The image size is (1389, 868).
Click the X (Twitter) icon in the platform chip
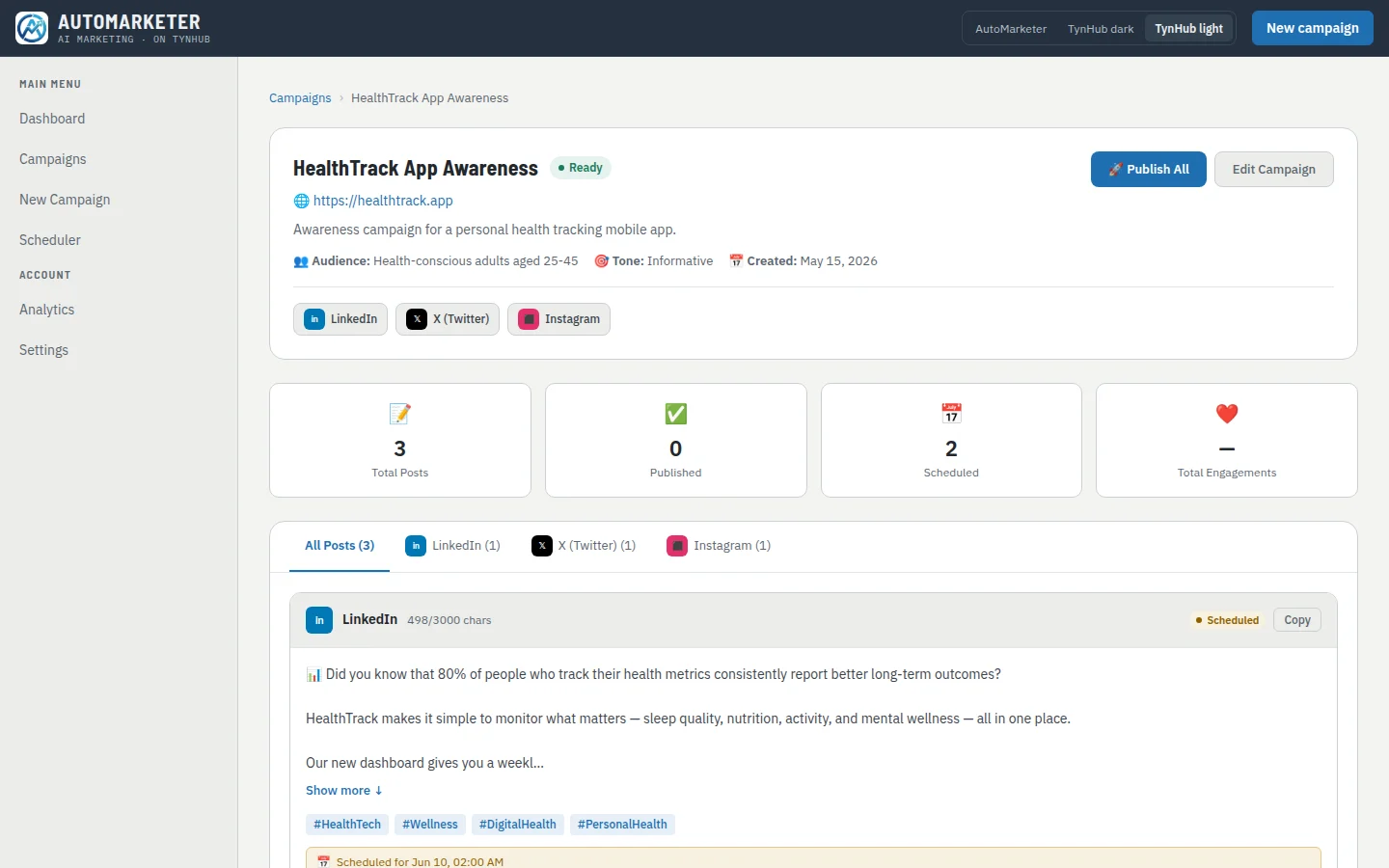point(417,319)
